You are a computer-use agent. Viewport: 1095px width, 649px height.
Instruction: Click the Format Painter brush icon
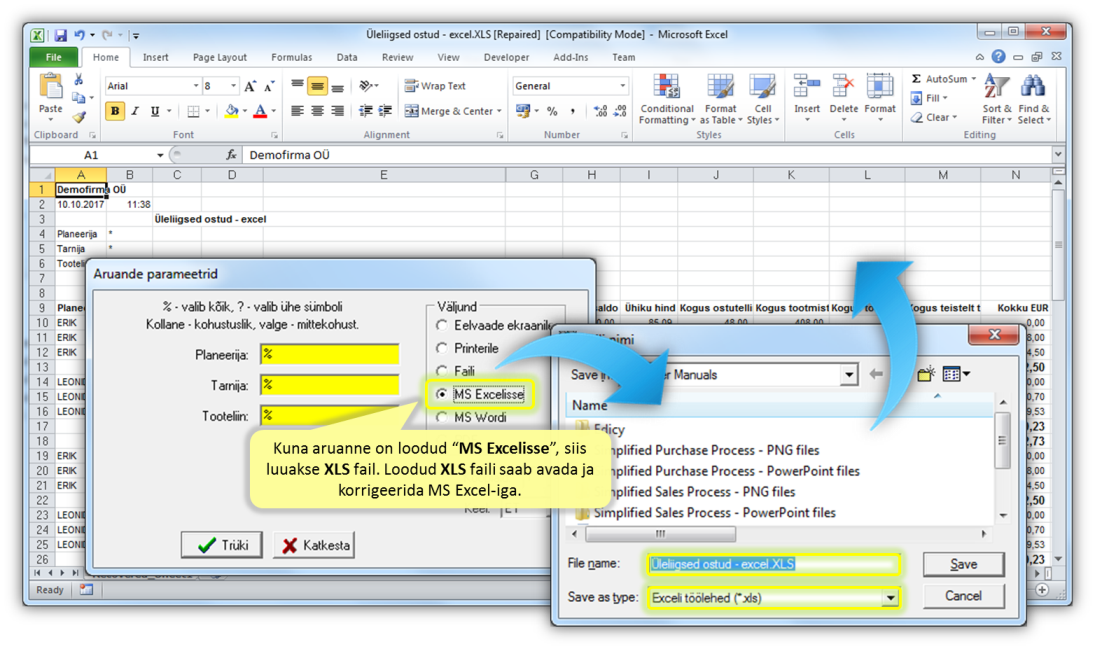79,117
